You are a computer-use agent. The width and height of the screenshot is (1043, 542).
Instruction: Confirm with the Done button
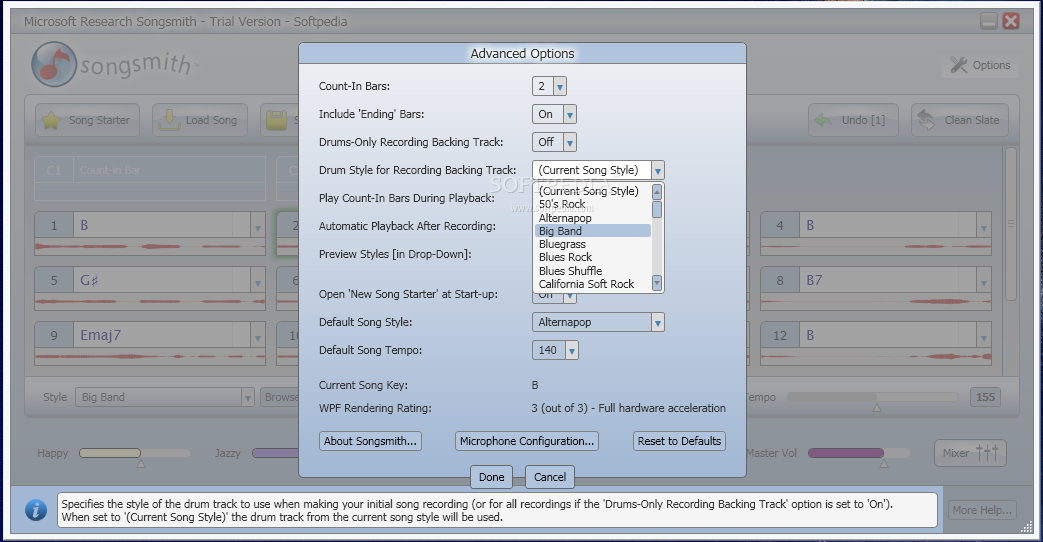(x=492, y=477)
